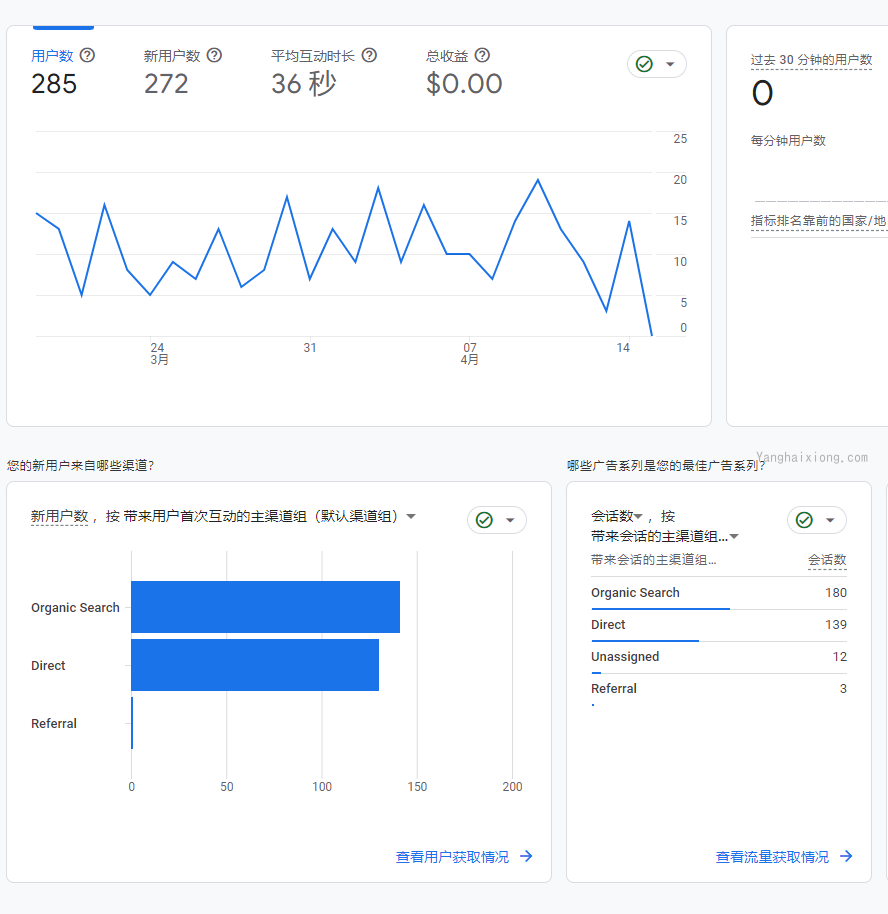Open help icon next to 总收益
Image resolution: width=888 pixels, height=914 pixels.
pyautogui.click(x=482, y=55)
